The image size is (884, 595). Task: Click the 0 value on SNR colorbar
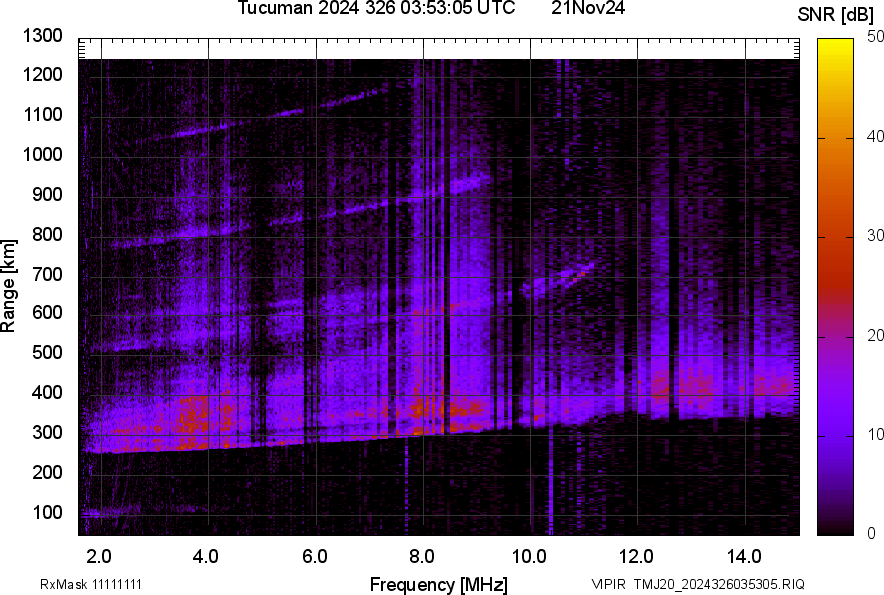tap(872, 534)
